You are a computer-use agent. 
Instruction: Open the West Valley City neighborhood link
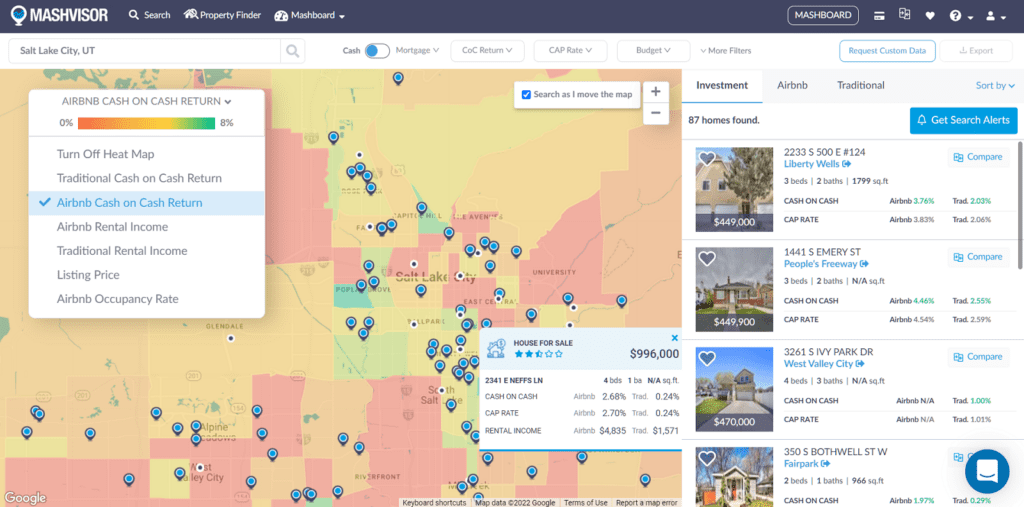(x=824, y=364)
